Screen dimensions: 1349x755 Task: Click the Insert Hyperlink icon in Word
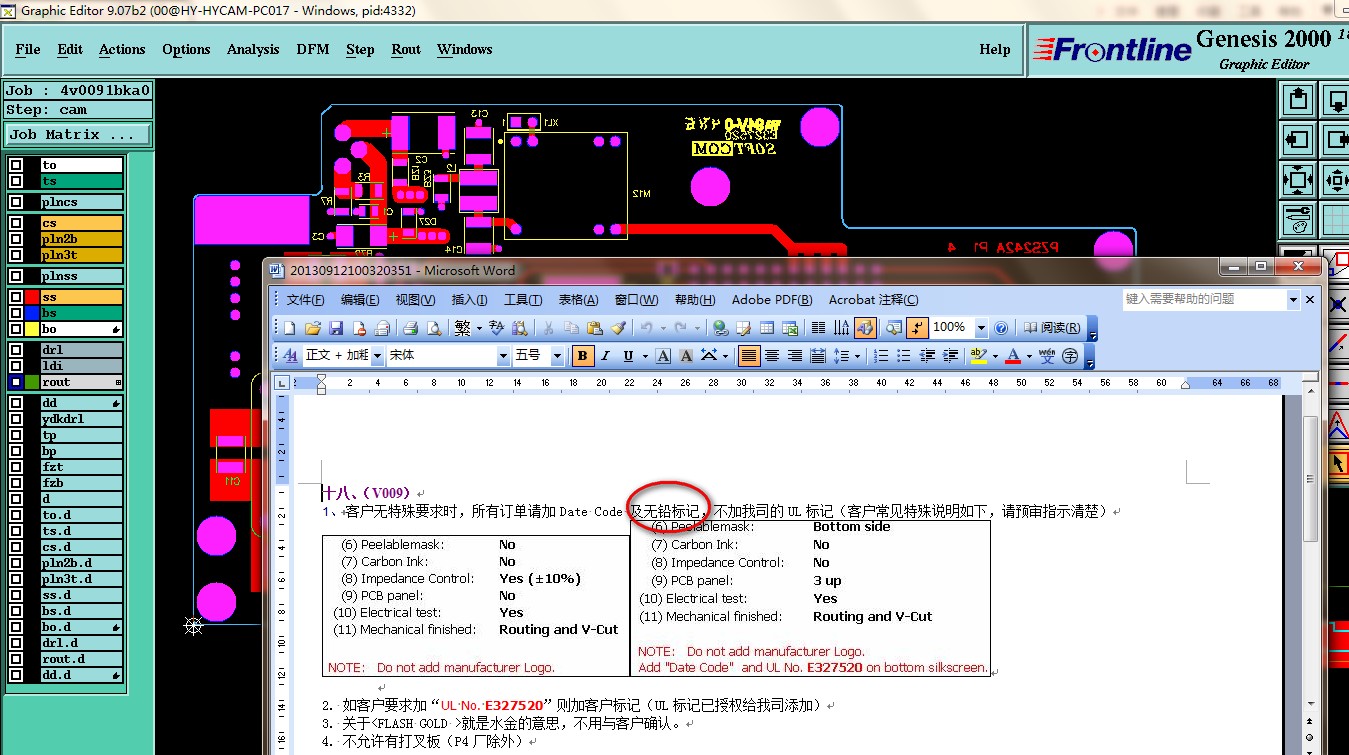720,328
